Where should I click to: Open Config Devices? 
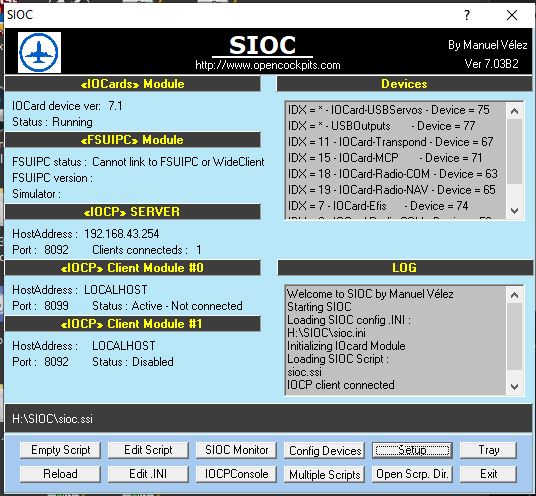[x=324, y=451]
